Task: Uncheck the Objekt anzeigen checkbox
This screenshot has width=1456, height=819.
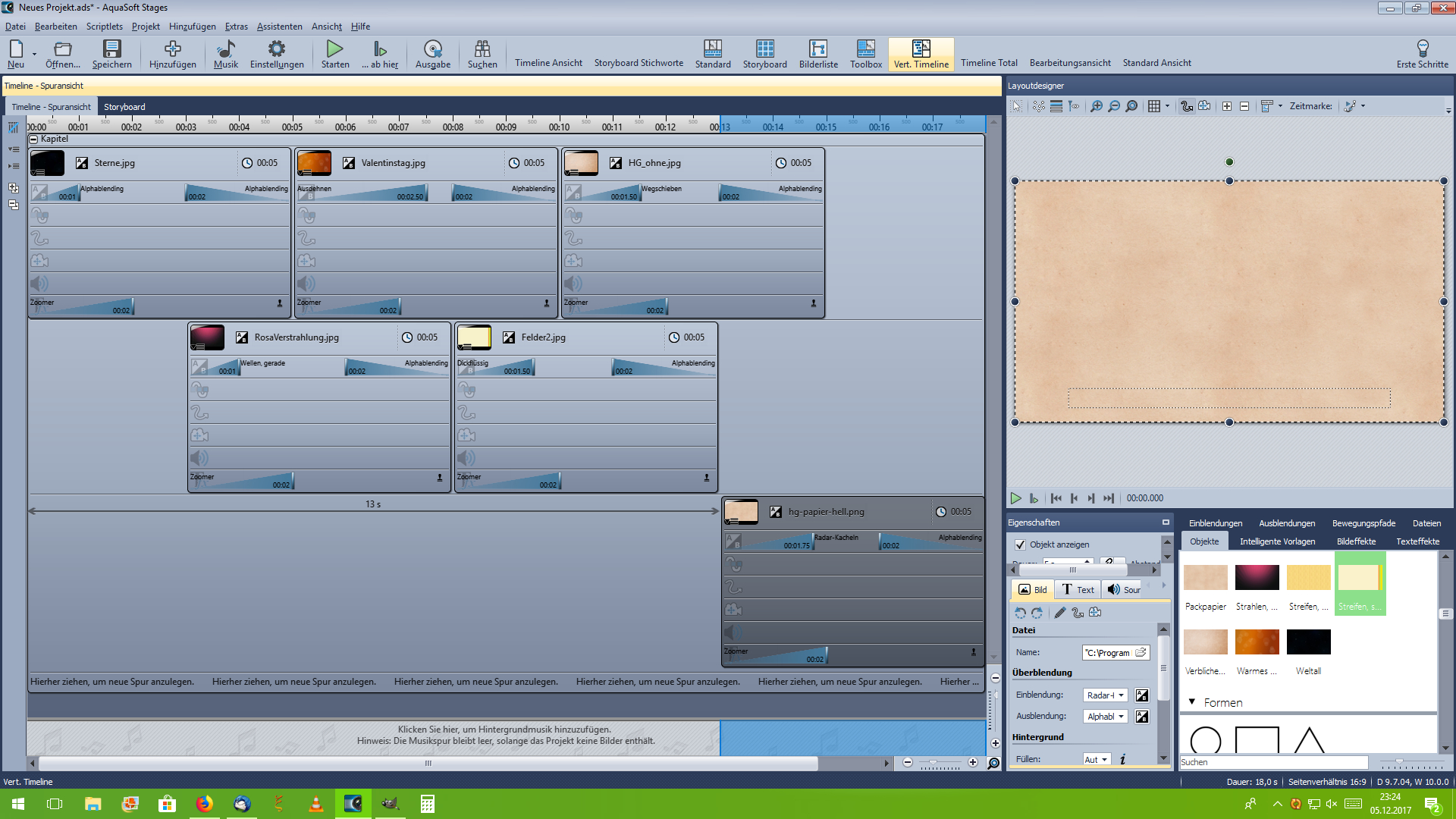Action: click(1020, 544)
